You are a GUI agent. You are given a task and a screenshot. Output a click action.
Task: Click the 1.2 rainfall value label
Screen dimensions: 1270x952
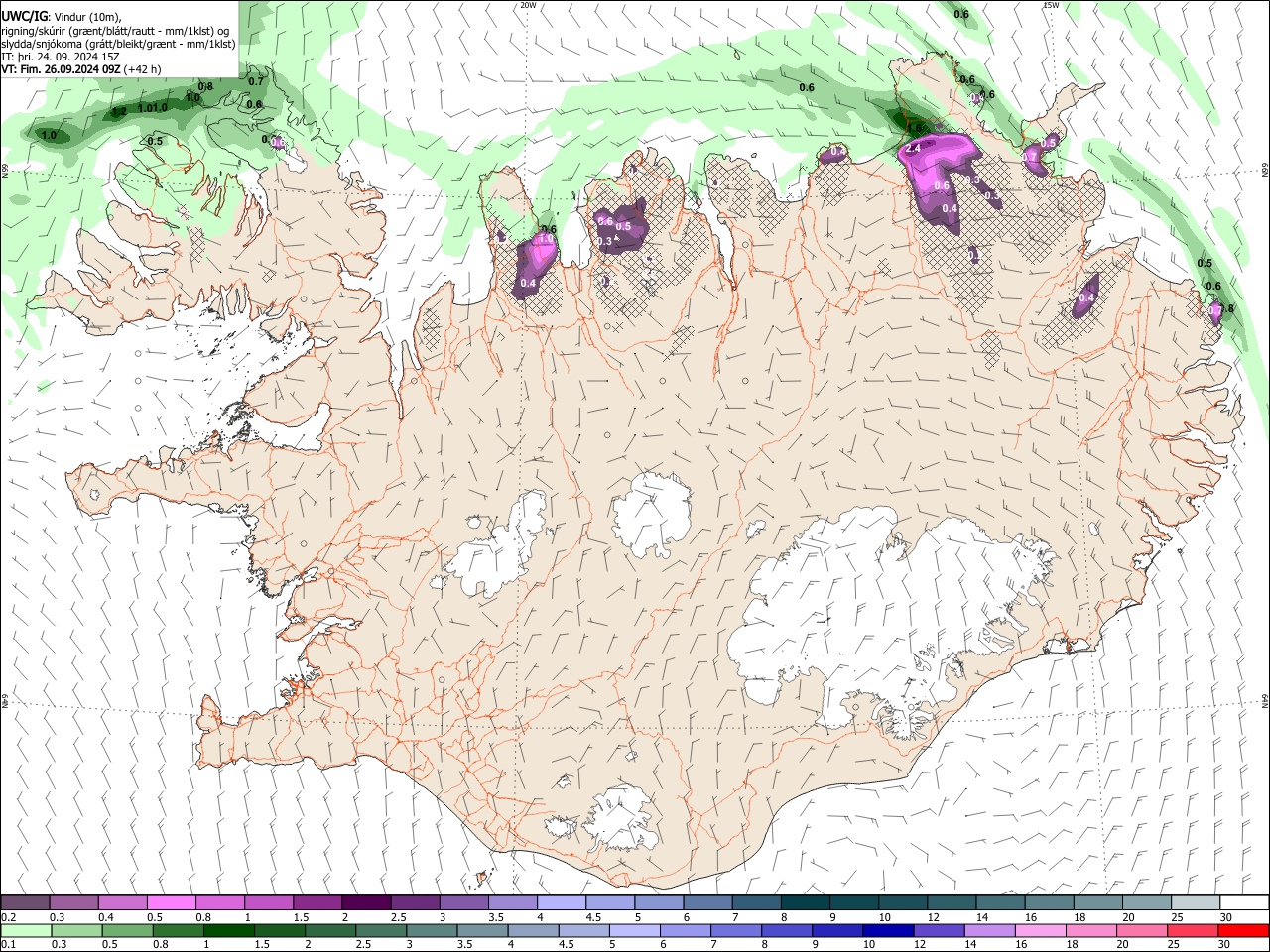(x=119, y=112)
